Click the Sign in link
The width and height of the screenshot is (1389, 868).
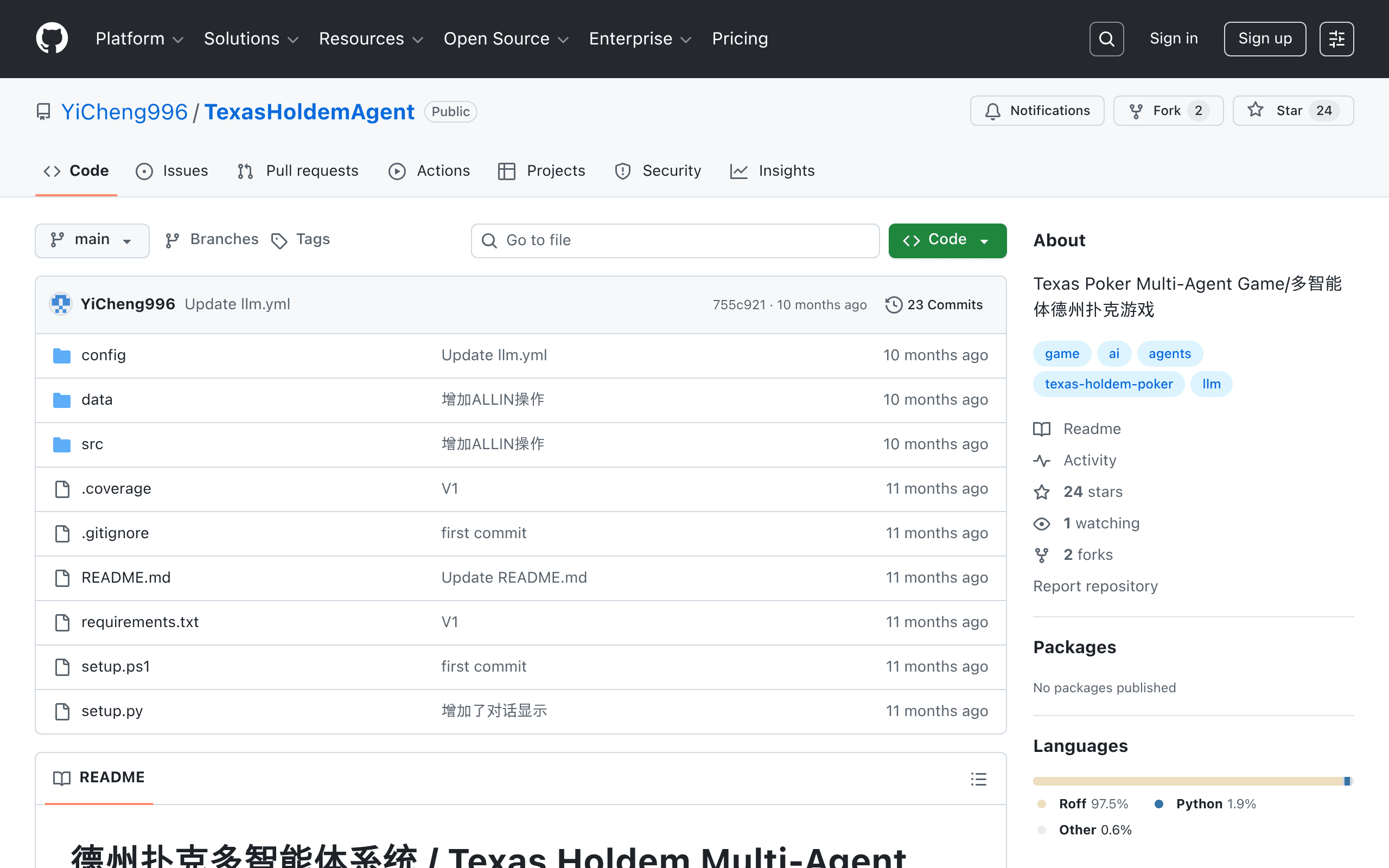[1174, 39]
